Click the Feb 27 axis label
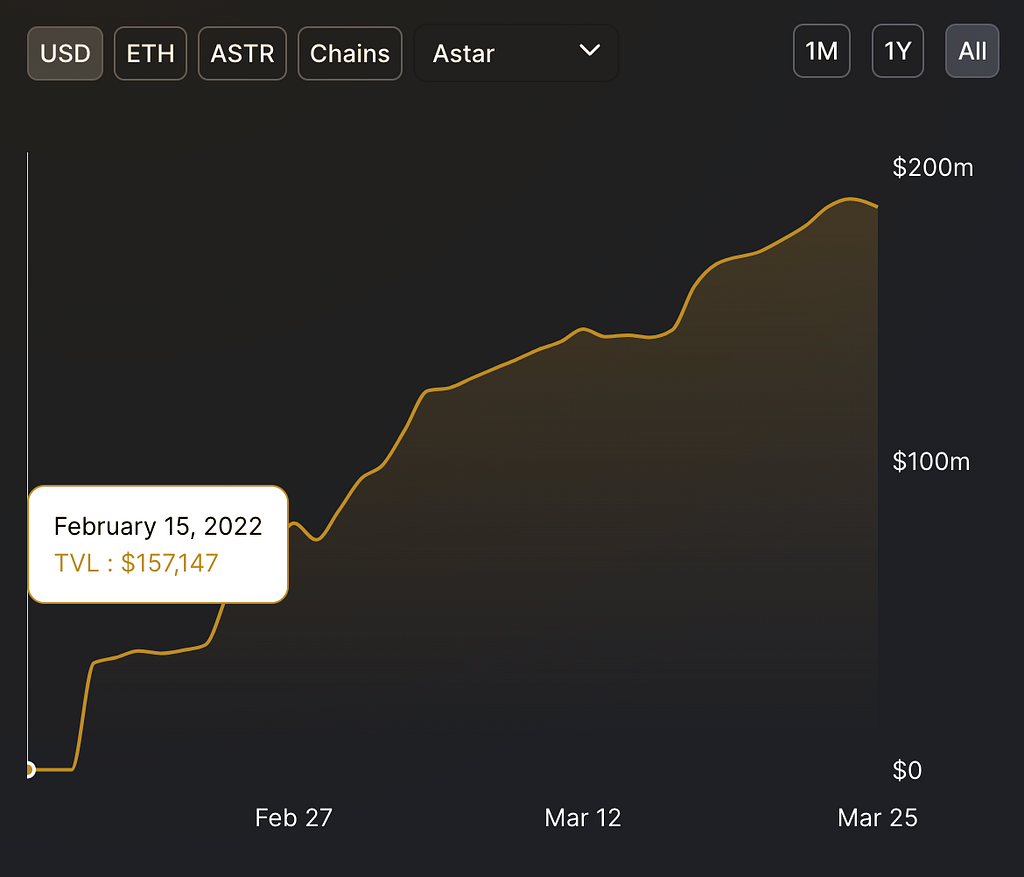Image resolution: width=1024 pixels, height=877 pixels. [x=293, y=818]
